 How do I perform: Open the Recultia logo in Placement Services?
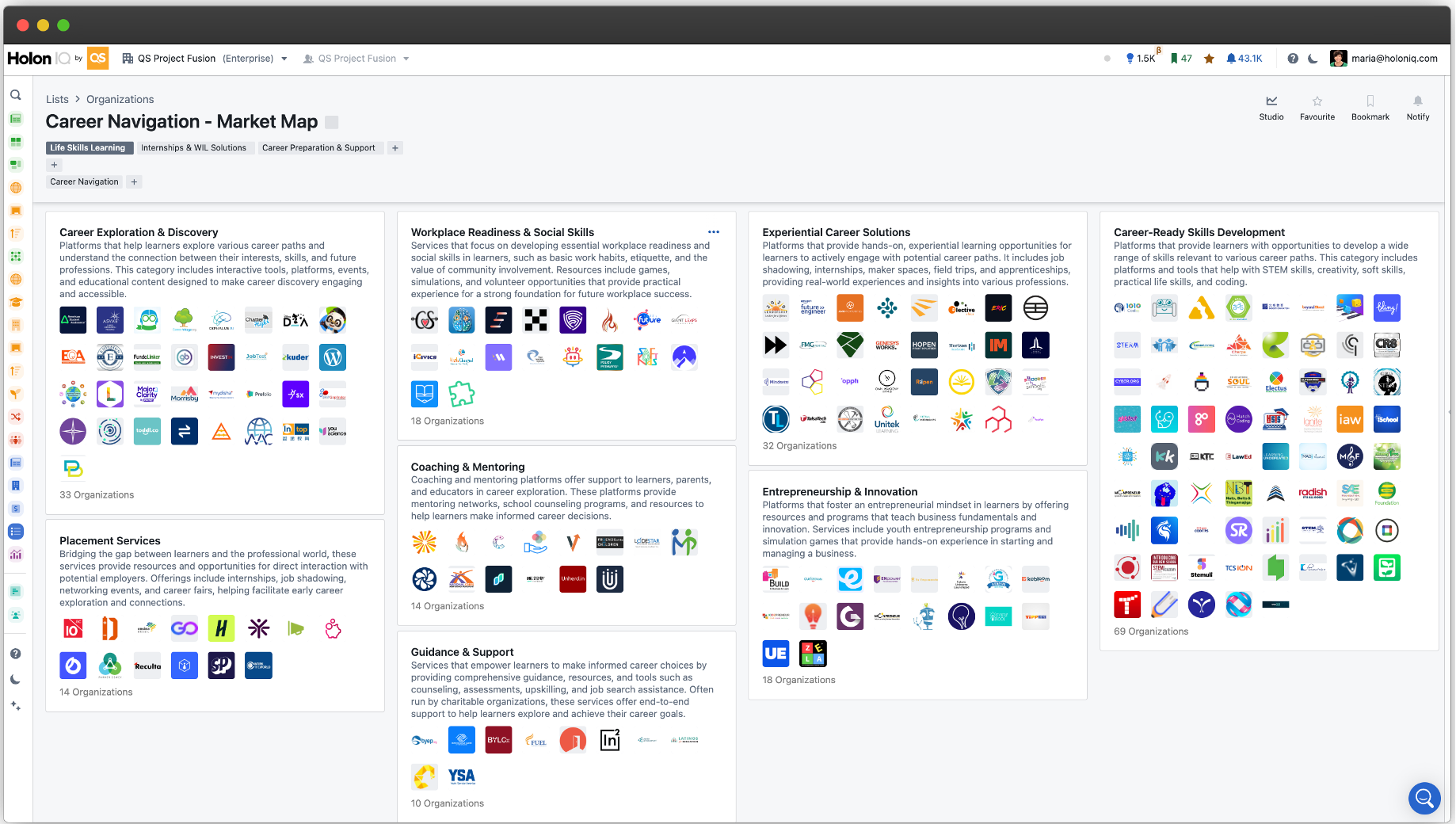tap(147, 666)
